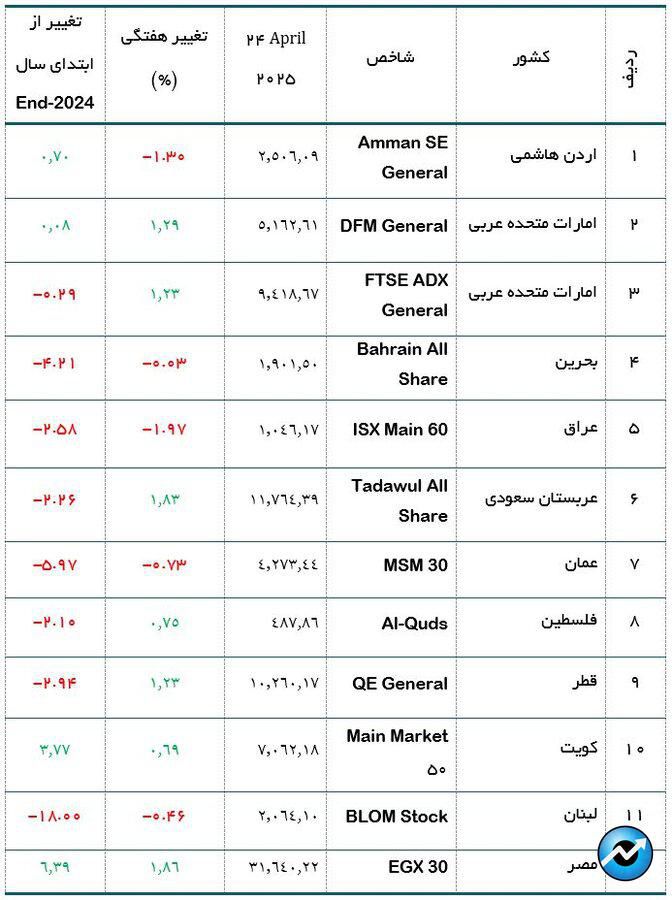Click the -18.00 Lebanon year-to-date value
The height and width of the screenshot is (900, 672).
coord(55,816)
